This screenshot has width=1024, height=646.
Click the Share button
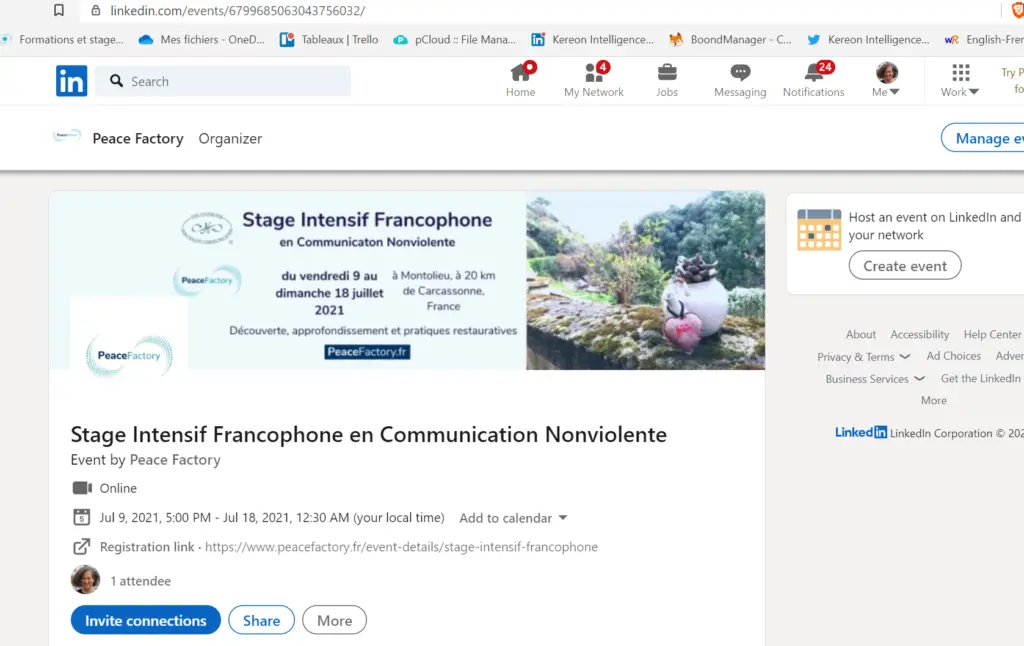click(x=261, y=620)
